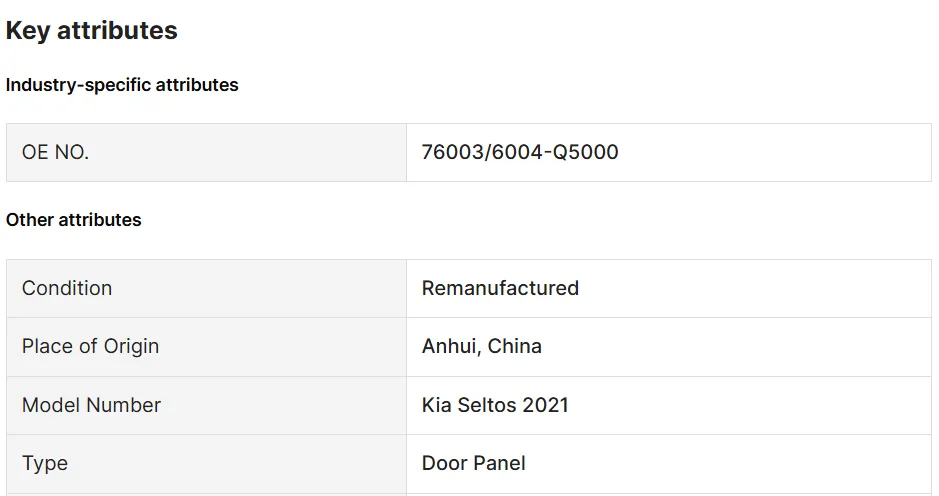Click the word "Place" in the origin label
This screenshot has height=496, width=939.
[x=47, y=346]
